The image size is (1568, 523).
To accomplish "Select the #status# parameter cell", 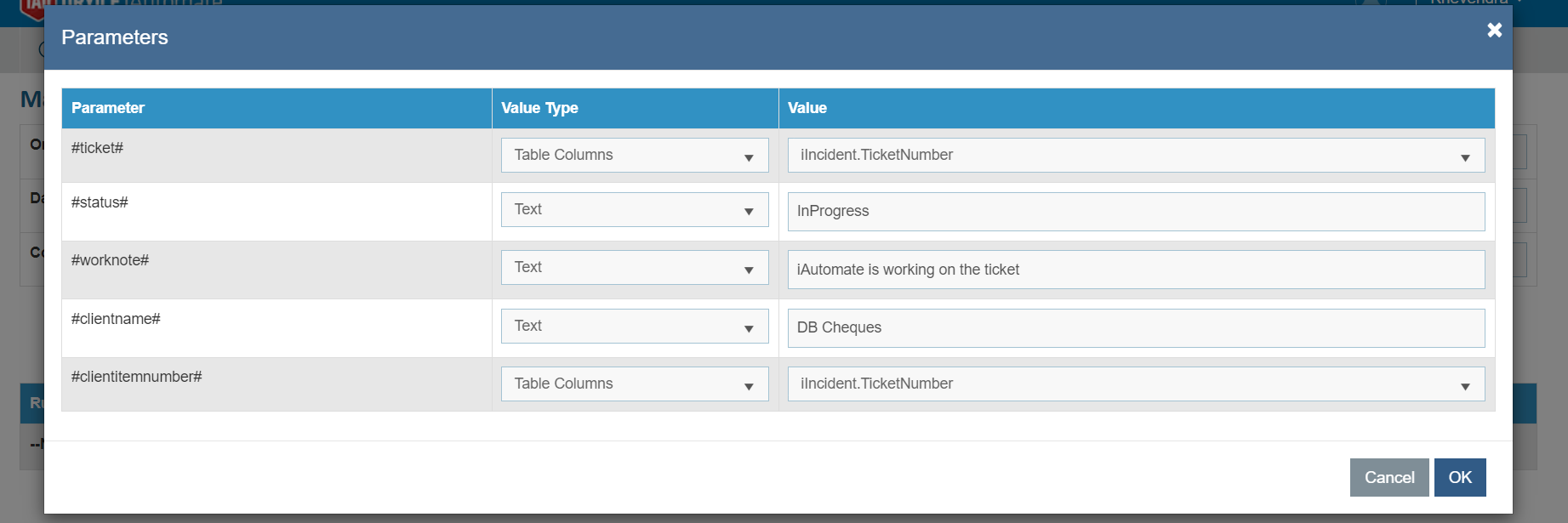I will 100,203.
